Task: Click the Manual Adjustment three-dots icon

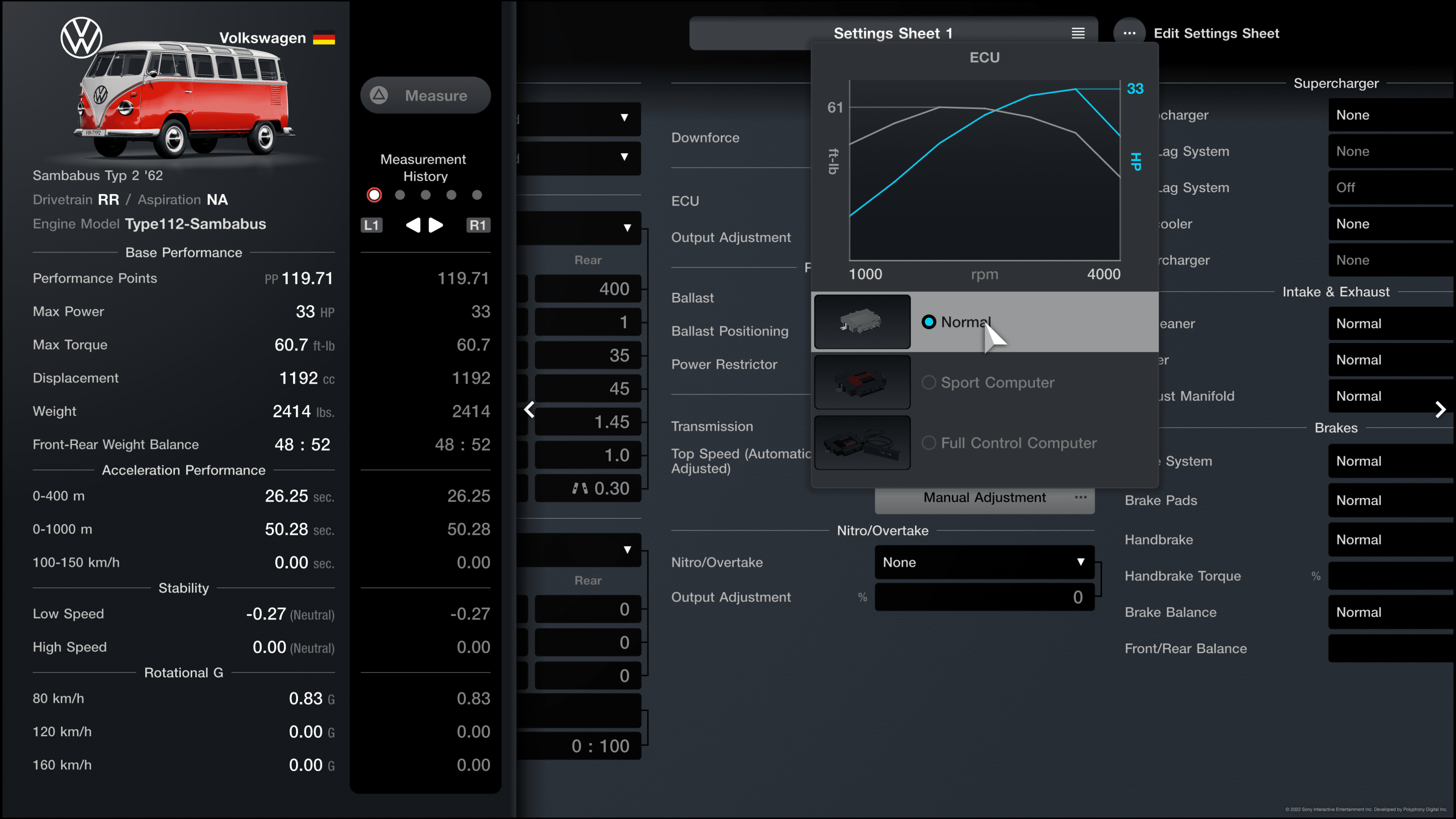Action: click(x=1081, y=497)
